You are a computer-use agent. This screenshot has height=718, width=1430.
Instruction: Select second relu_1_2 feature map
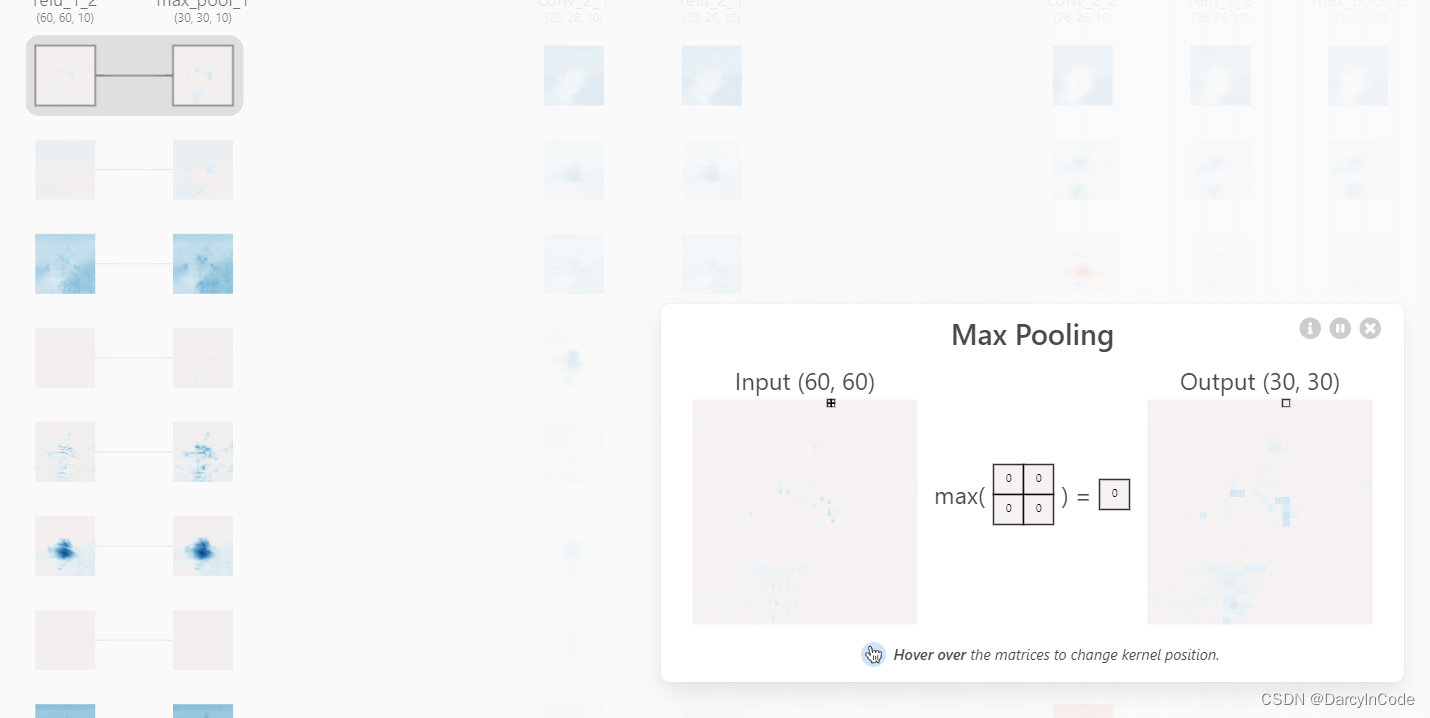pyautogui.click(x=65, y=169)
